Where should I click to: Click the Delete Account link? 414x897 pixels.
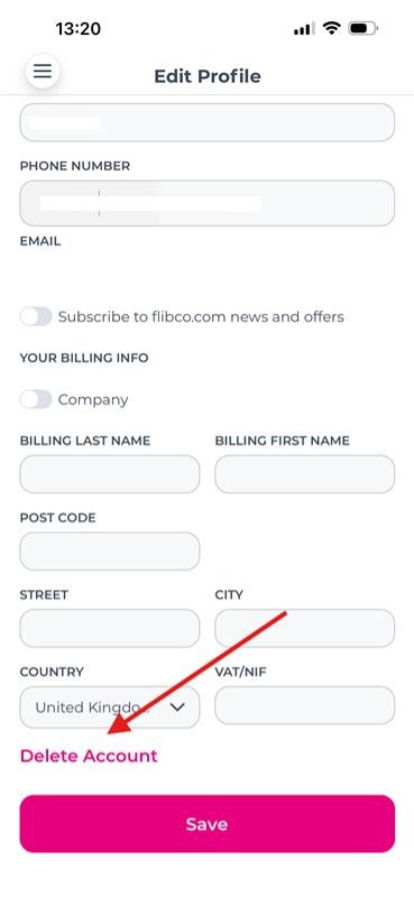[89, 756]
